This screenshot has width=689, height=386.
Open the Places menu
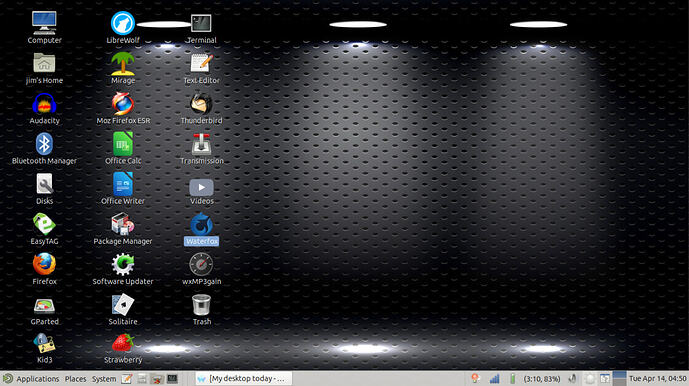pos(76,379)
